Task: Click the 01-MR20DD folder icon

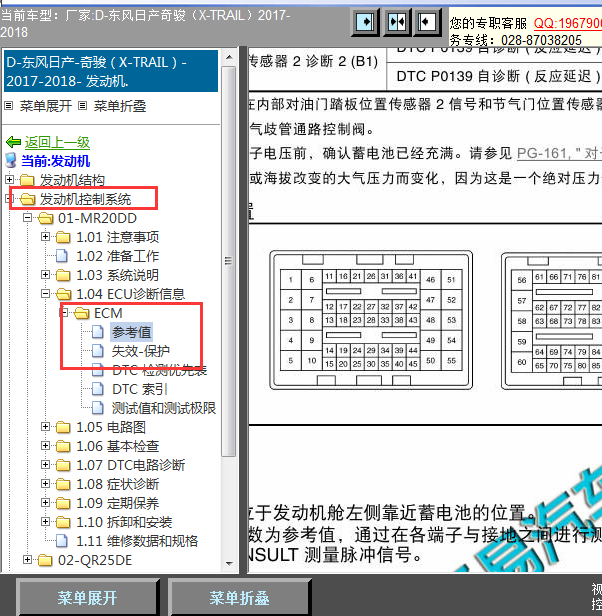Action: pos(46,218)
